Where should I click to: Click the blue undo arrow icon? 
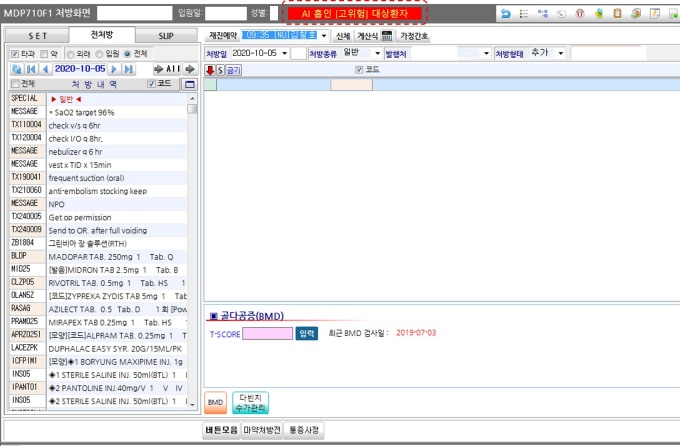pos(506,13)
